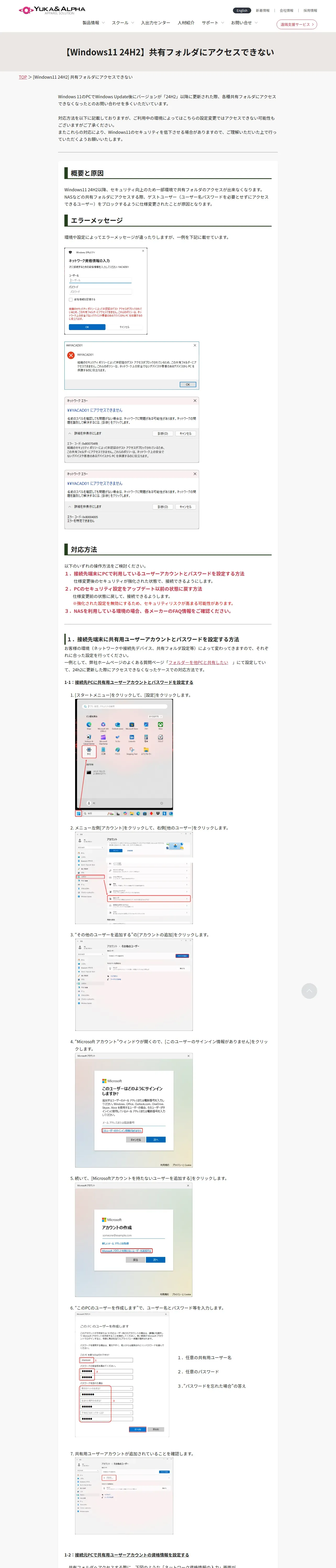
Task: Open the 入出力センター menu item
Action: (155, 22)
